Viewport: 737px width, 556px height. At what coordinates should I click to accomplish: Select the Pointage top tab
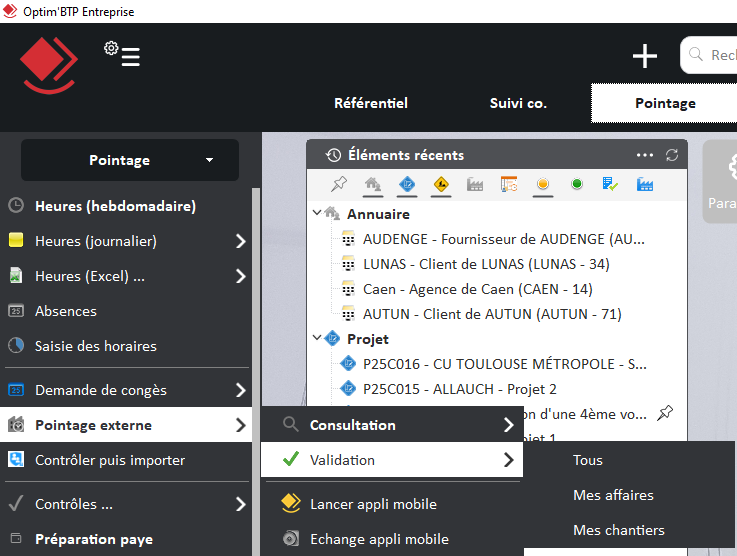tap(665, 103)
